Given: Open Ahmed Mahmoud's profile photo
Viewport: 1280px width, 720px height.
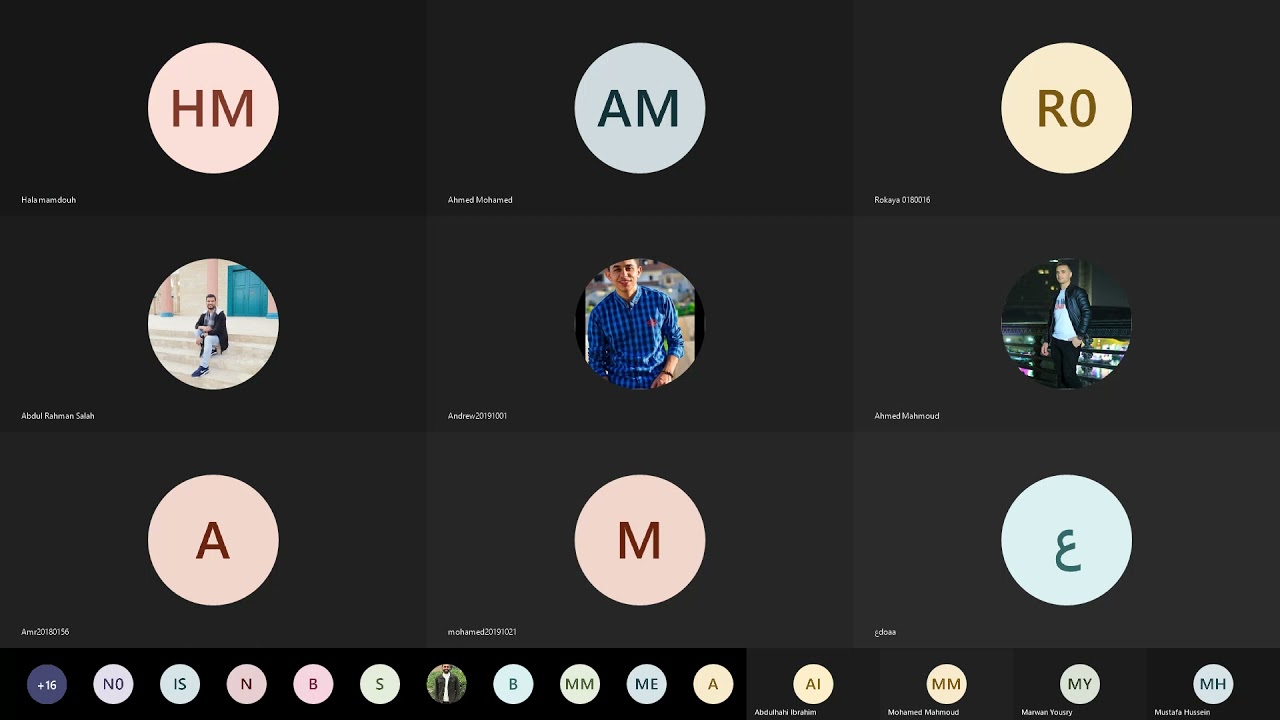Looking at the screenshot, I should 1066,324.
